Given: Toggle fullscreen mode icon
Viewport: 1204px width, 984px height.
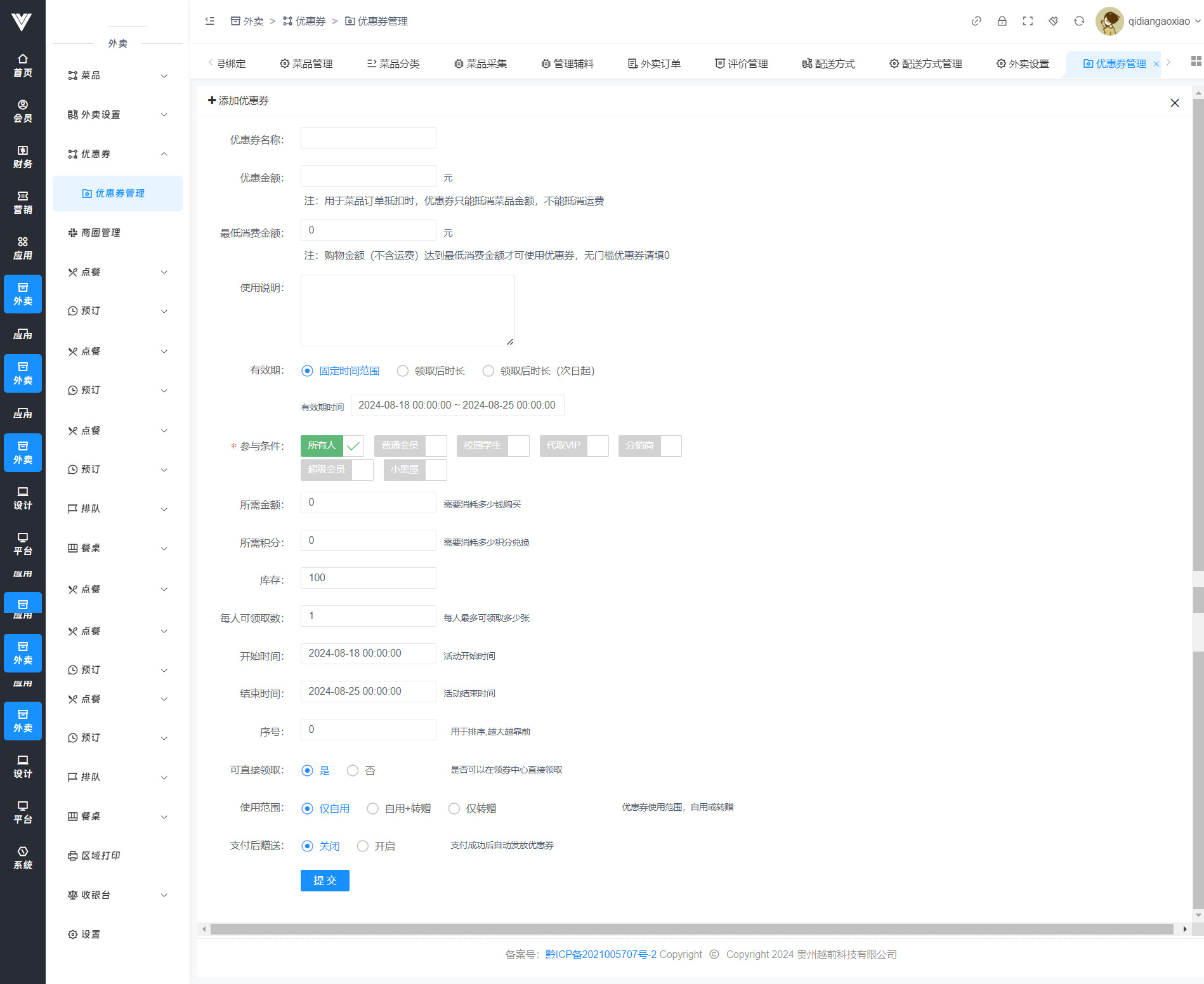Looking at the screenshot, I should (1028, 21).
